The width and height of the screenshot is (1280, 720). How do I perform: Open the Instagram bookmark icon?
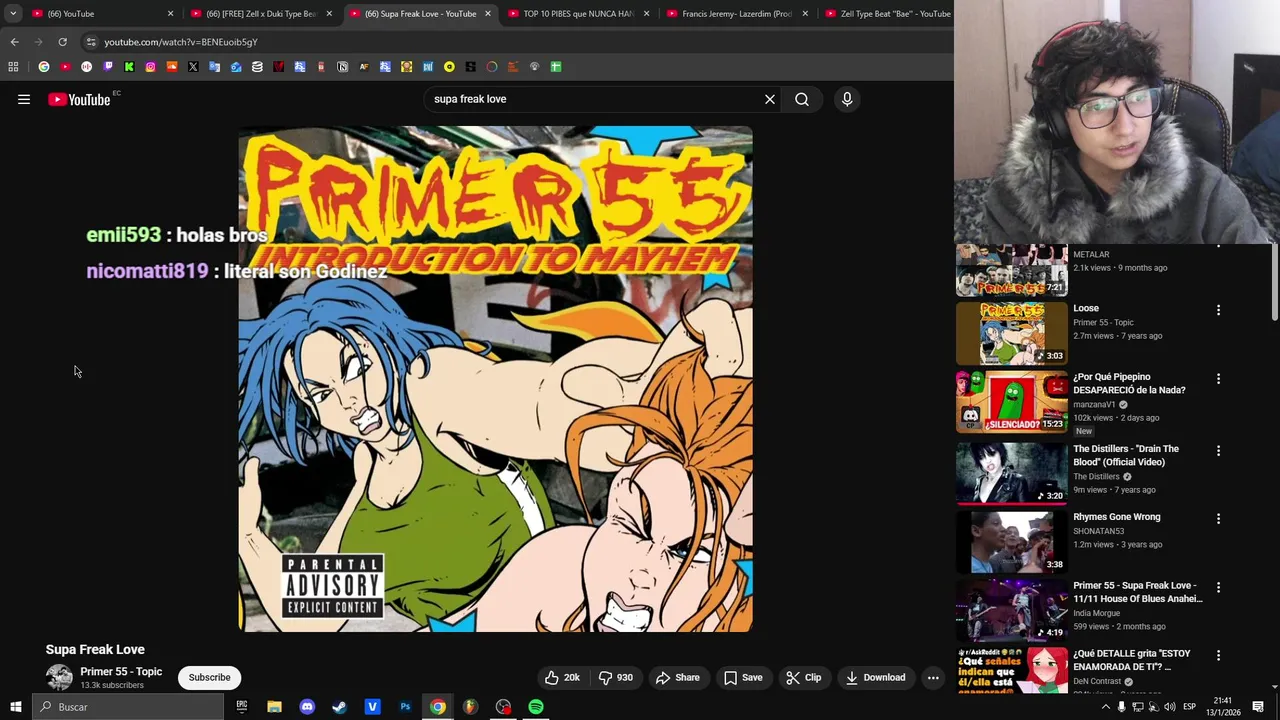(x=150, y=67)
